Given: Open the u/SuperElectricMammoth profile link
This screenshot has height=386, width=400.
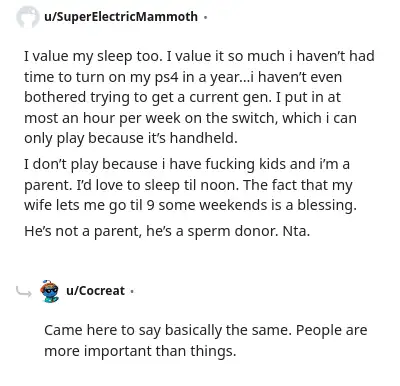Looking at the screenshot, I should [121, 16].
